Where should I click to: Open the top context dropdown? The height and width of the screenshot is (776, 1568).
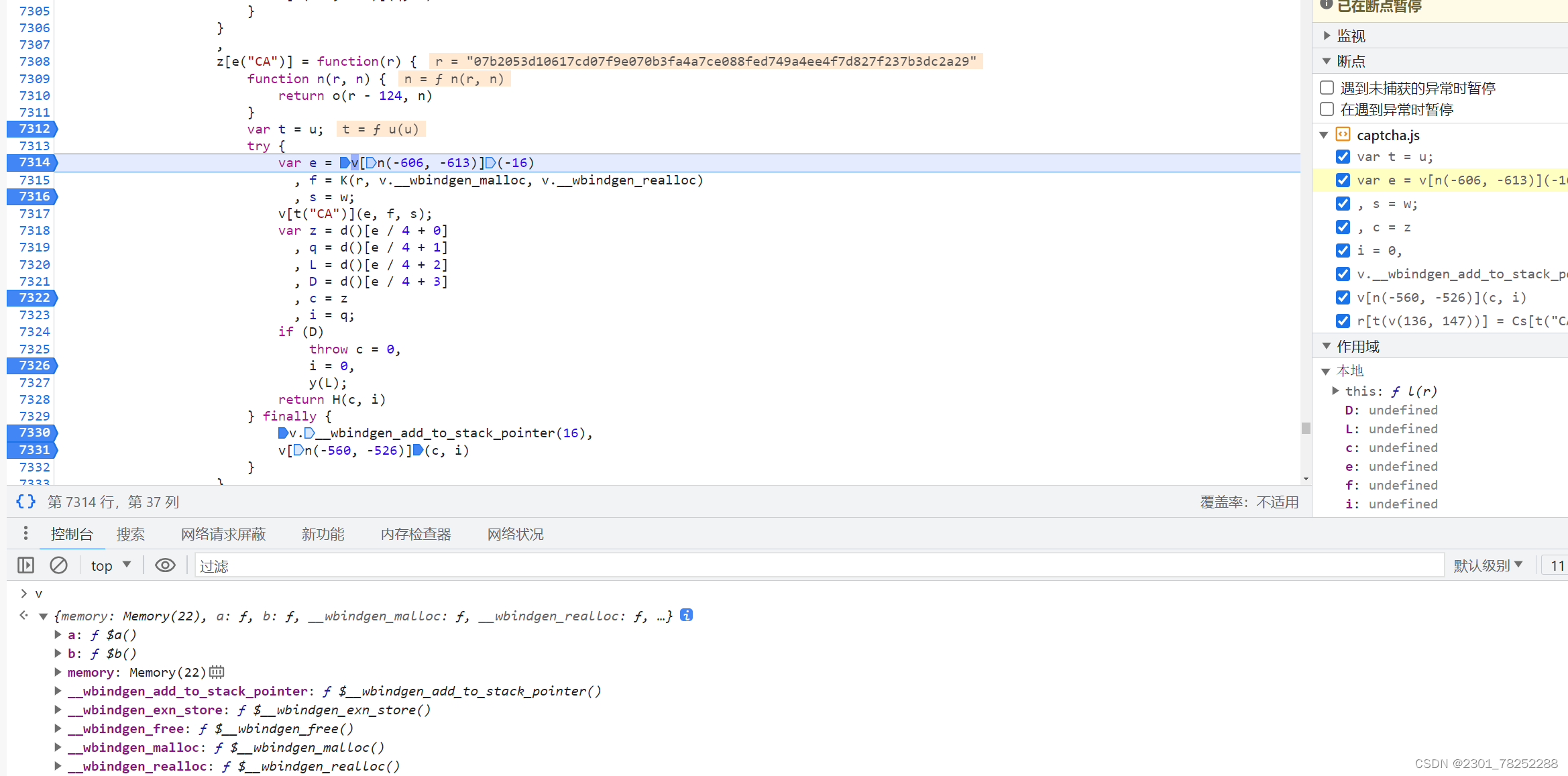point(111,565)
